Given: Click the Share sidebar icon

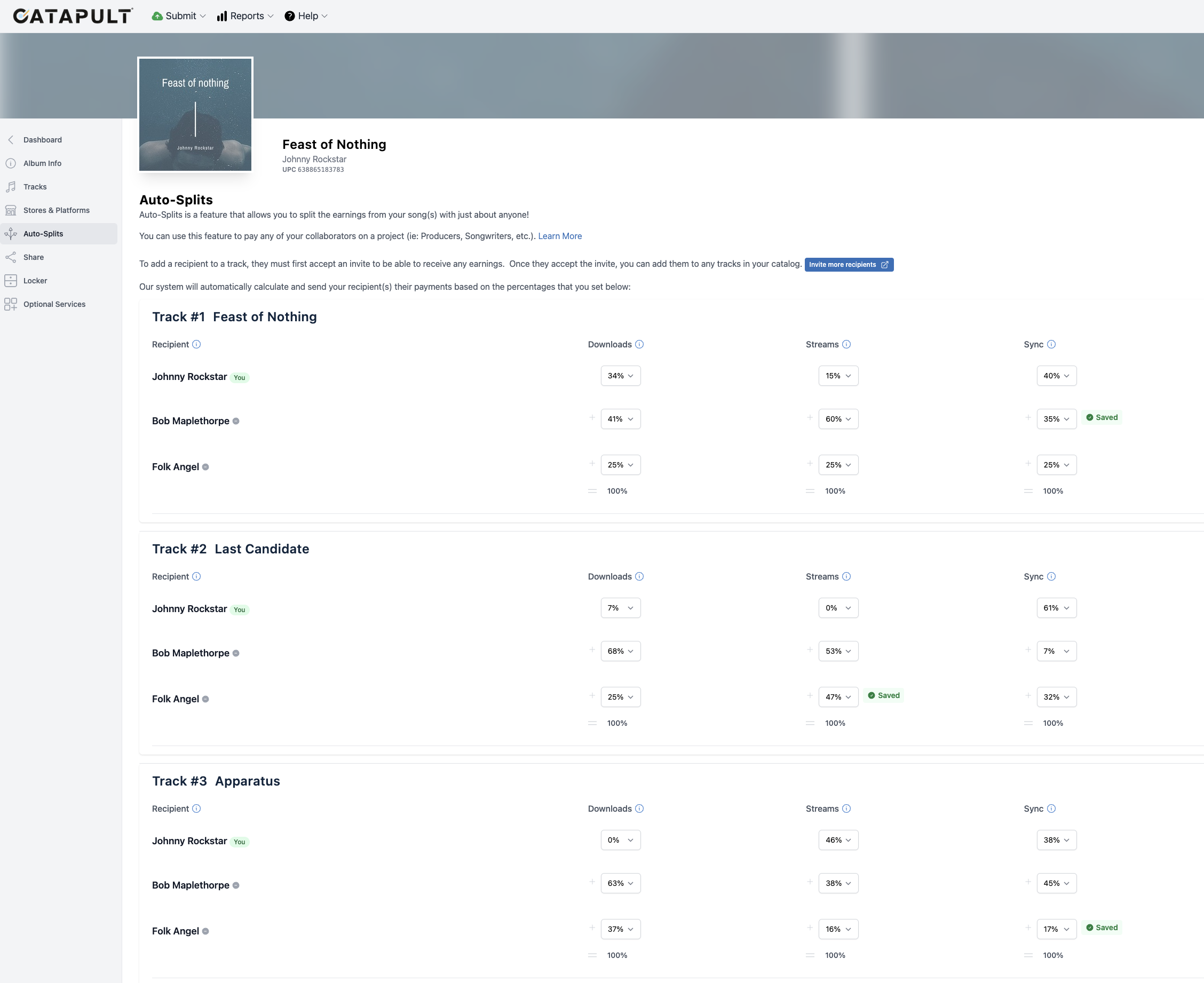Looking at the screenshot, I should click(11, 257).
